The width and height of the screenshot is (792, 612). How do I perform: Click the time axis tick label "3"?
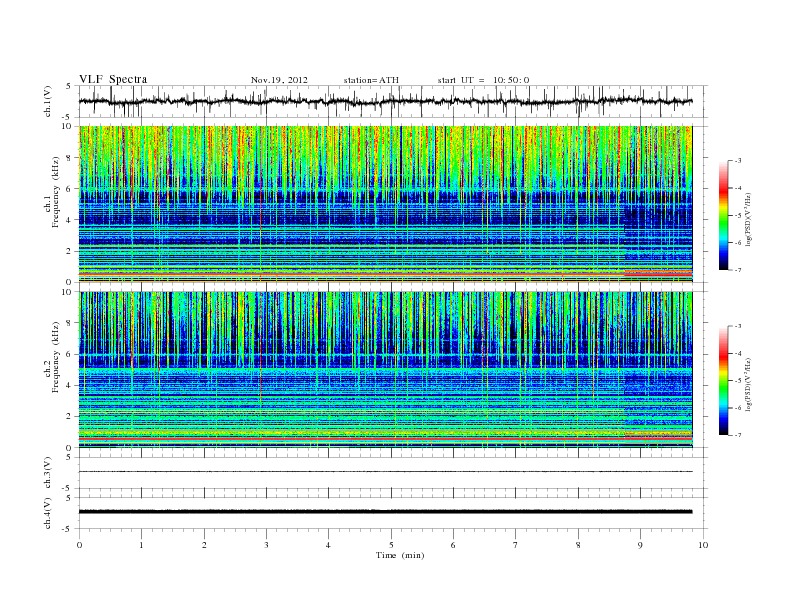266,545
